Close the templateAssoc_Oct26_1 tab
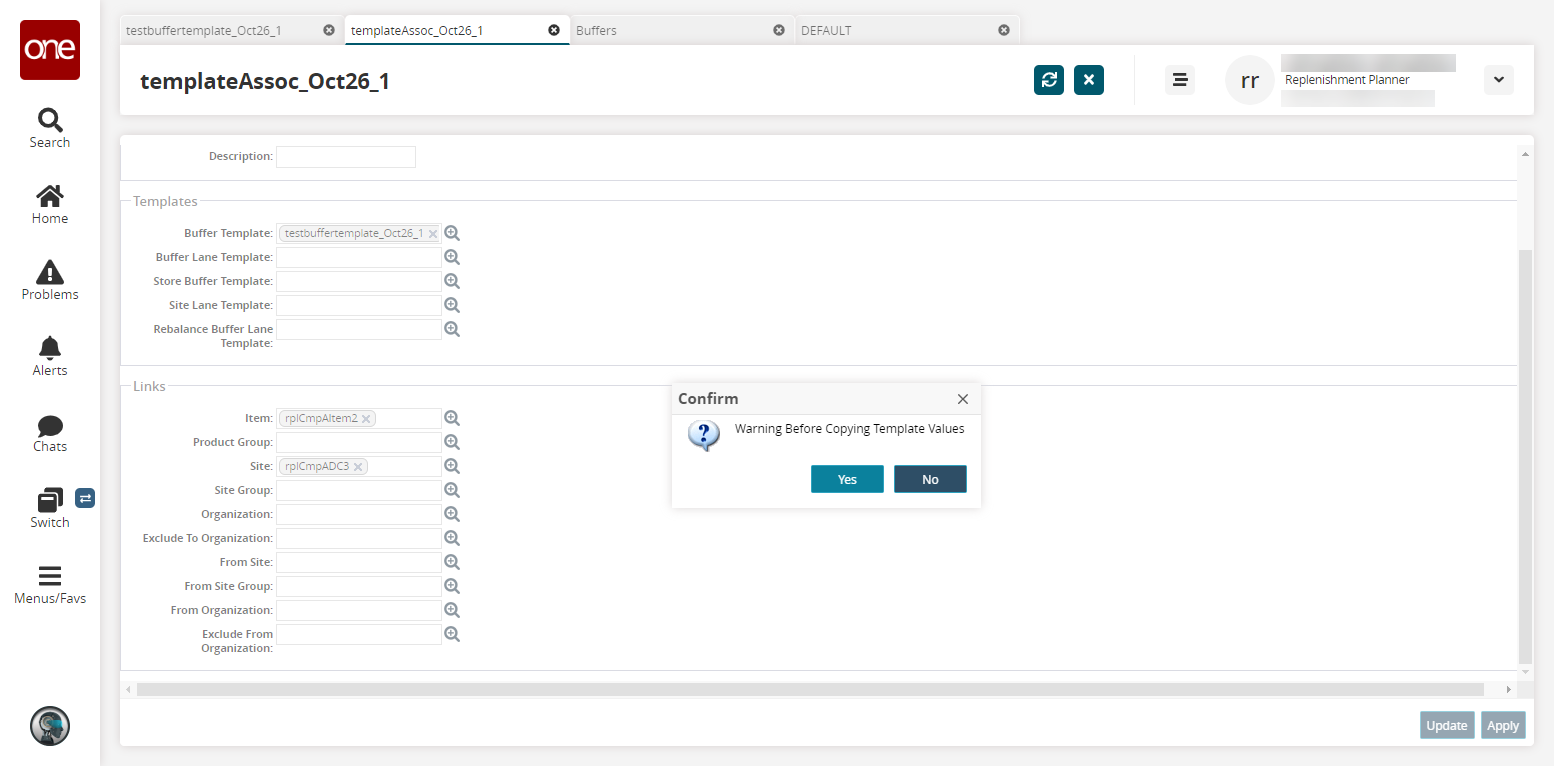The image size is (1554, 766). tap(554, 30)
